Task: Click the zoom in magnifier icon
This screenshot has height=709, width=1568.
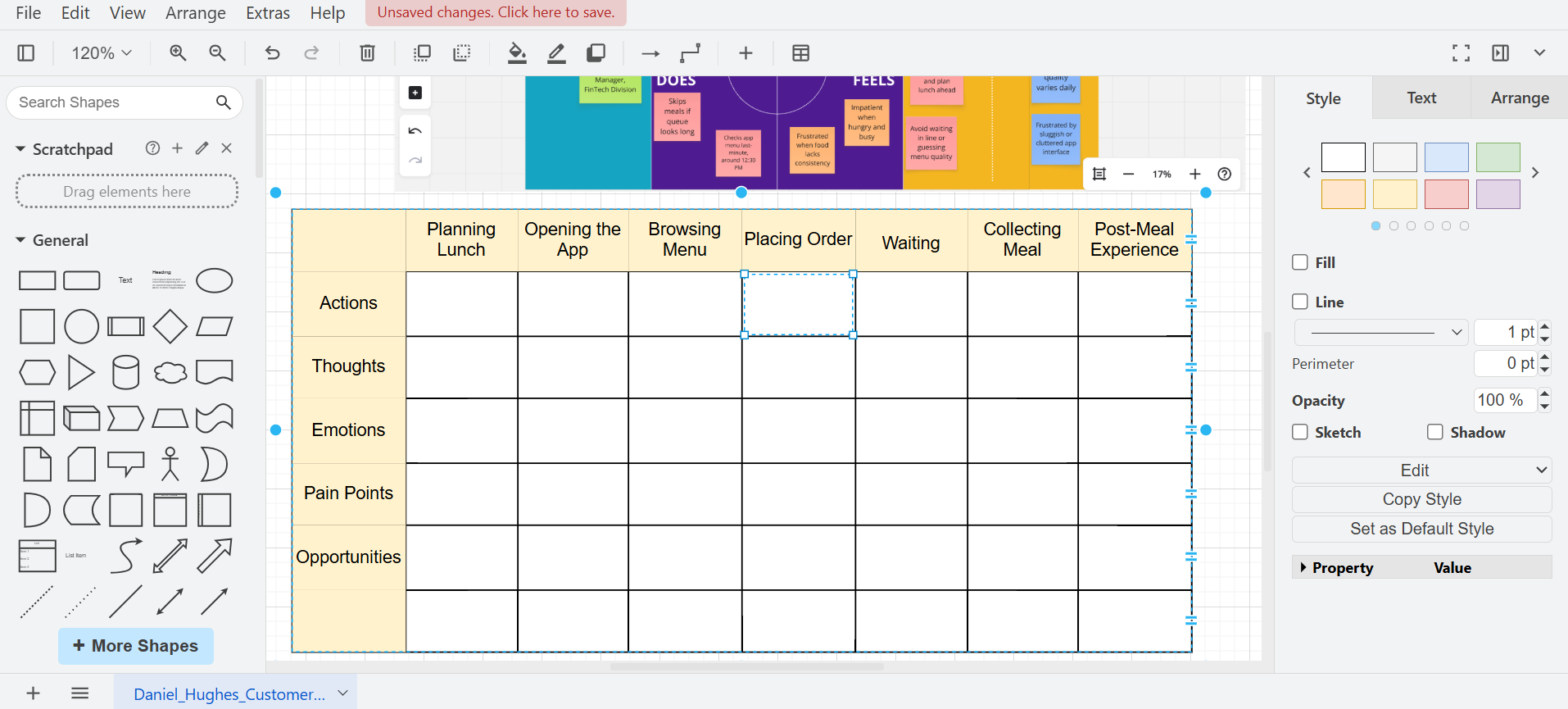Action: tap(178, 53)
